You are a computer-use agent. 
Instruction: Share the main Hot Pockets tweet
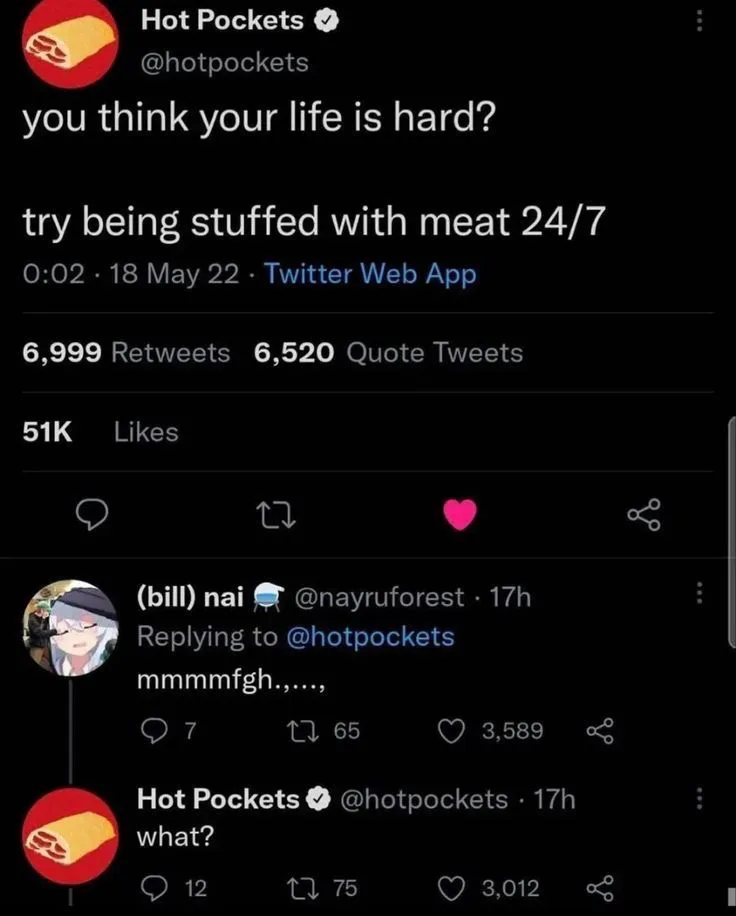click(x=643, y=515)
